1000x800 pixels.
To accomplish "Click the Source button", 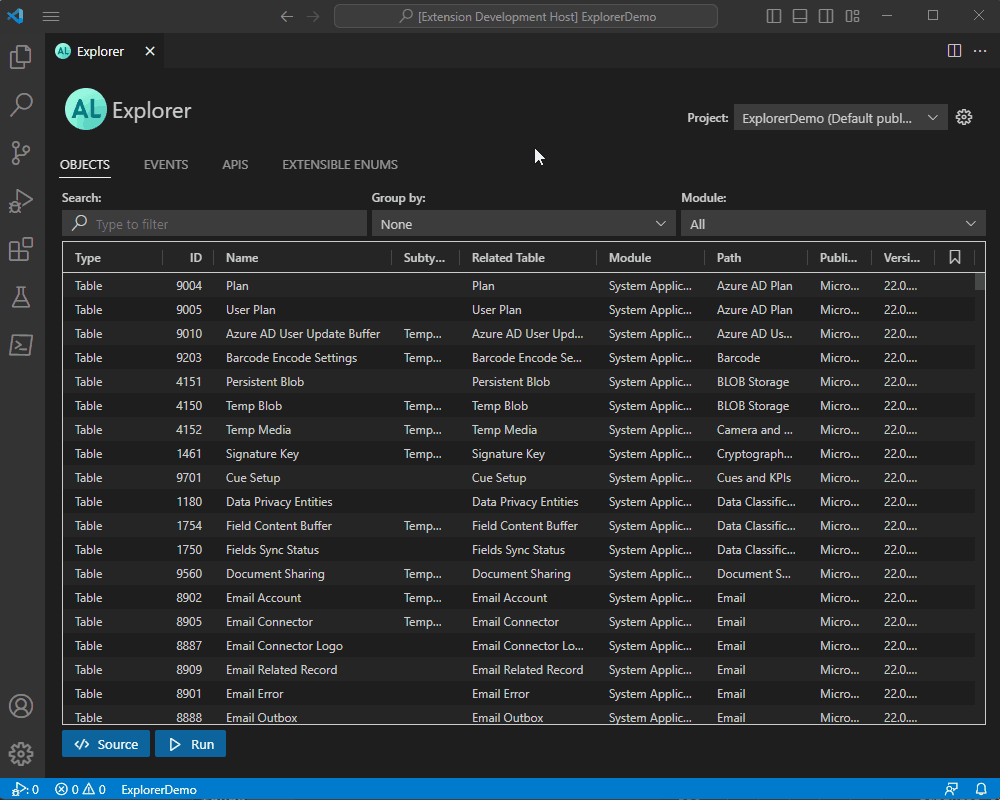I will point(106,744).
